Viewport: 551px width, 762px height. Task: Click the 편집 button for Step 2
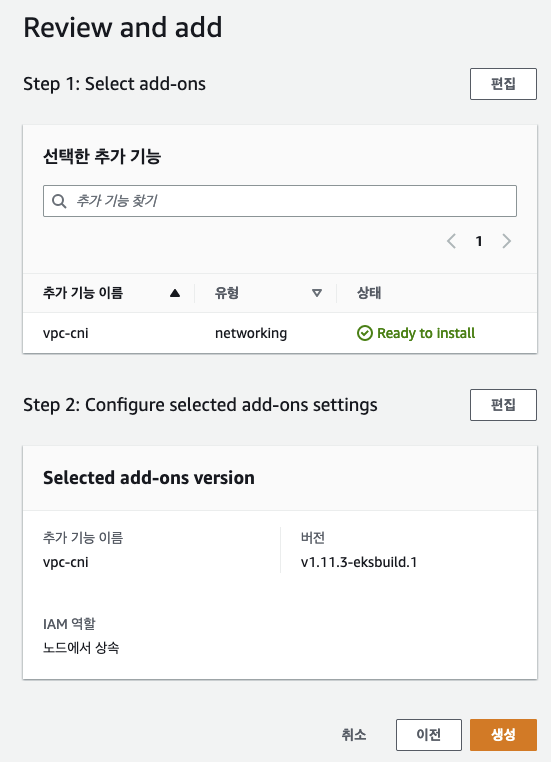coord(503,405)
